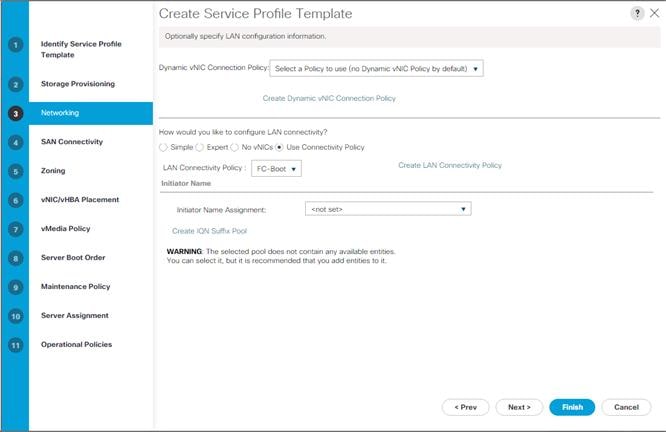Click step 11 circle icon for Operational Policies
Screen dimensions: 666x432
click(x=16, y=345)
